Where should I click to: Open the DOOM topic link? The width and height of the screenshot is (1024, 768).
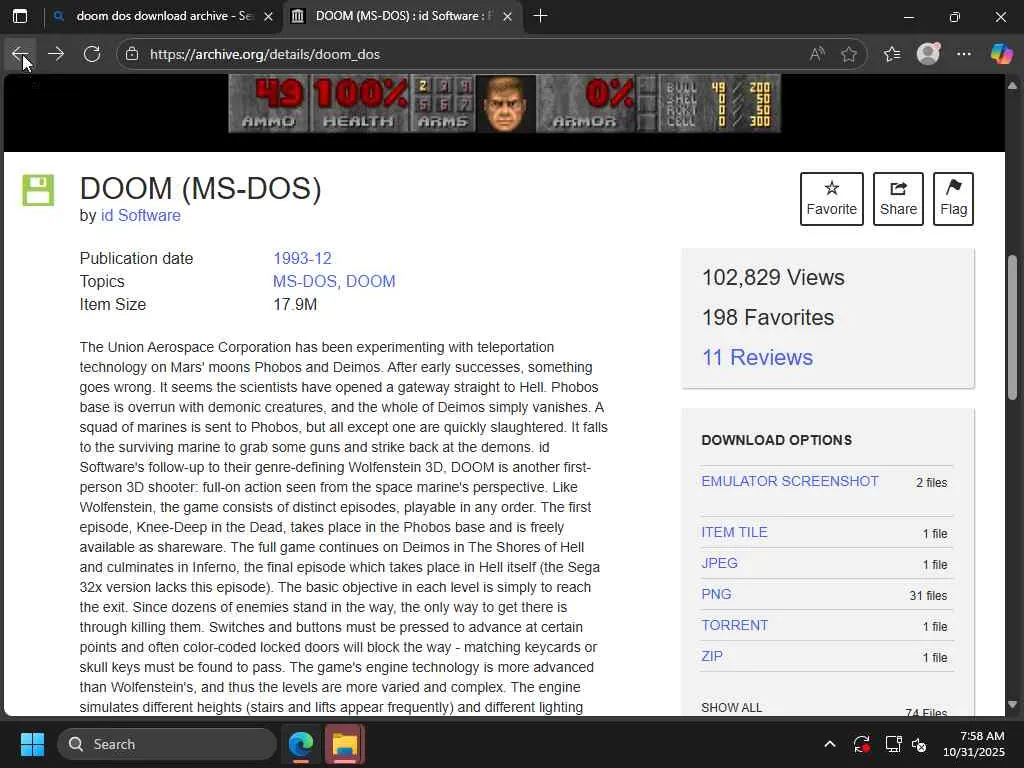click(370, 281)
